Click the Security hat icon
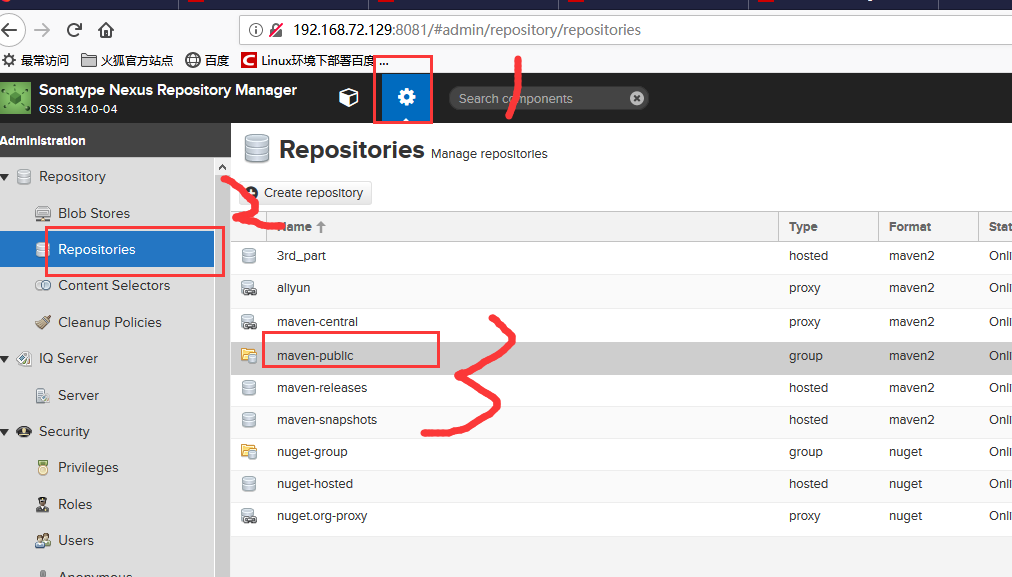1012x577 pixels. [x=24, y=431]
